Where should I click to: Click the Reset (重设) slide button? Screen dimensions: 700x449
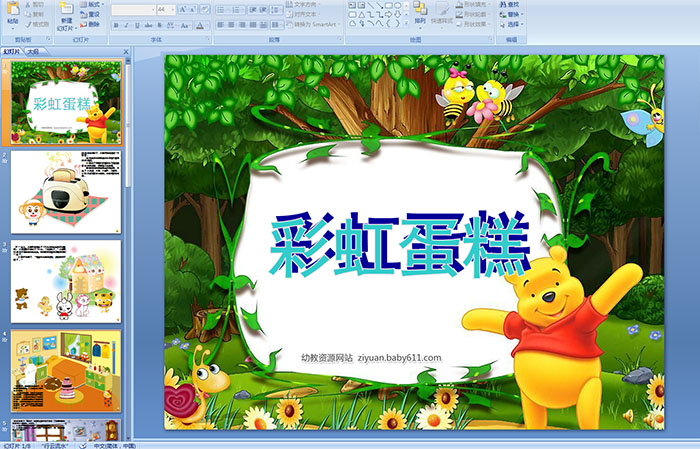click(92, 14)
